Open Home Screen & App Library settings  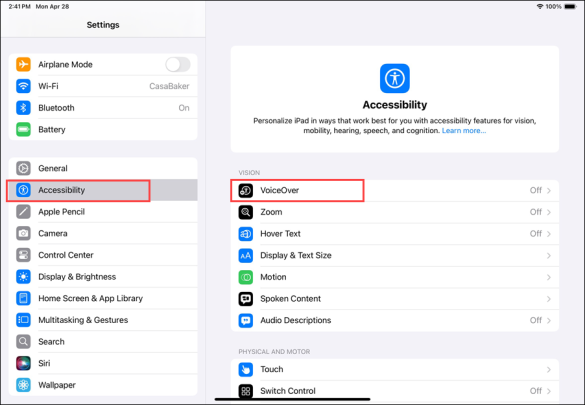[x=103, y=298]
